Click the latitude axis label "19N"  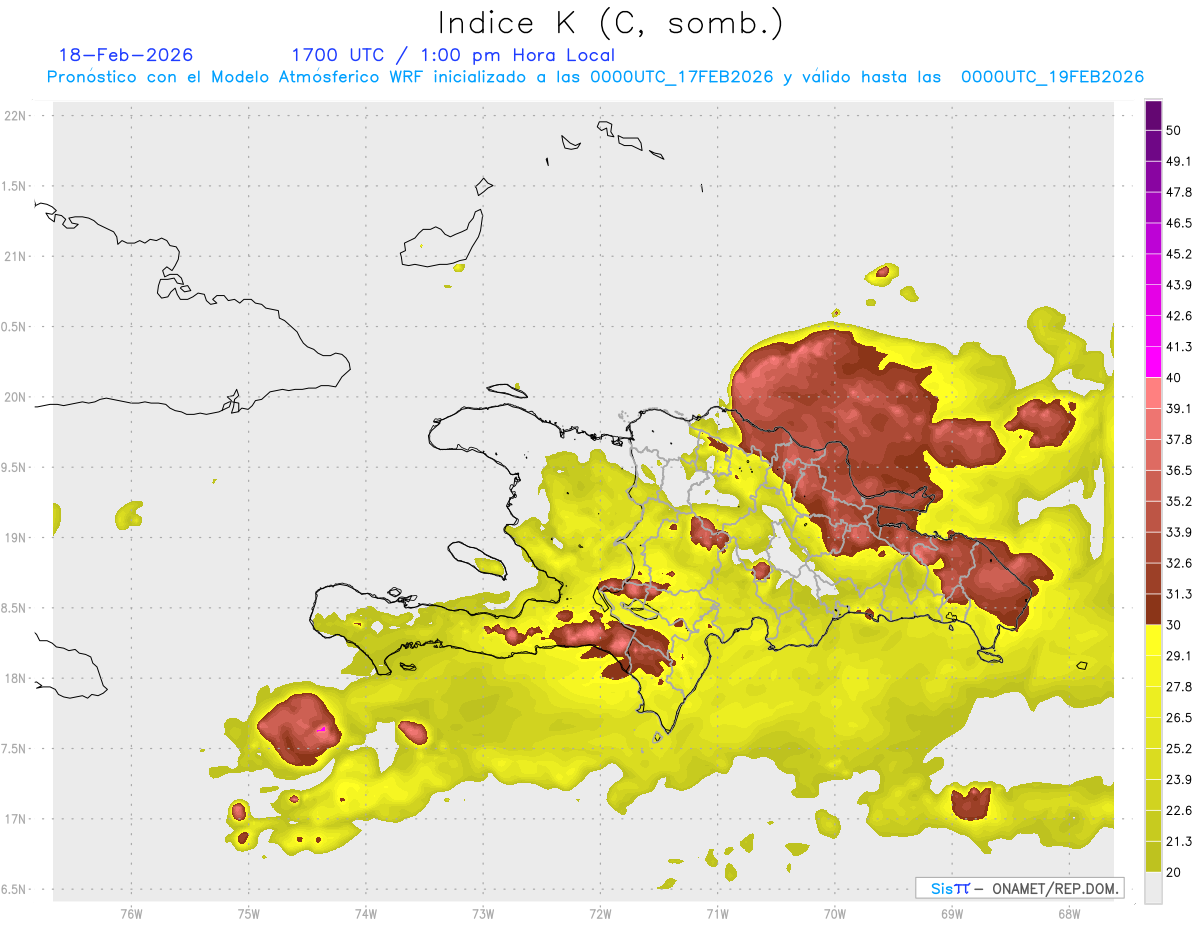(17, 538)
